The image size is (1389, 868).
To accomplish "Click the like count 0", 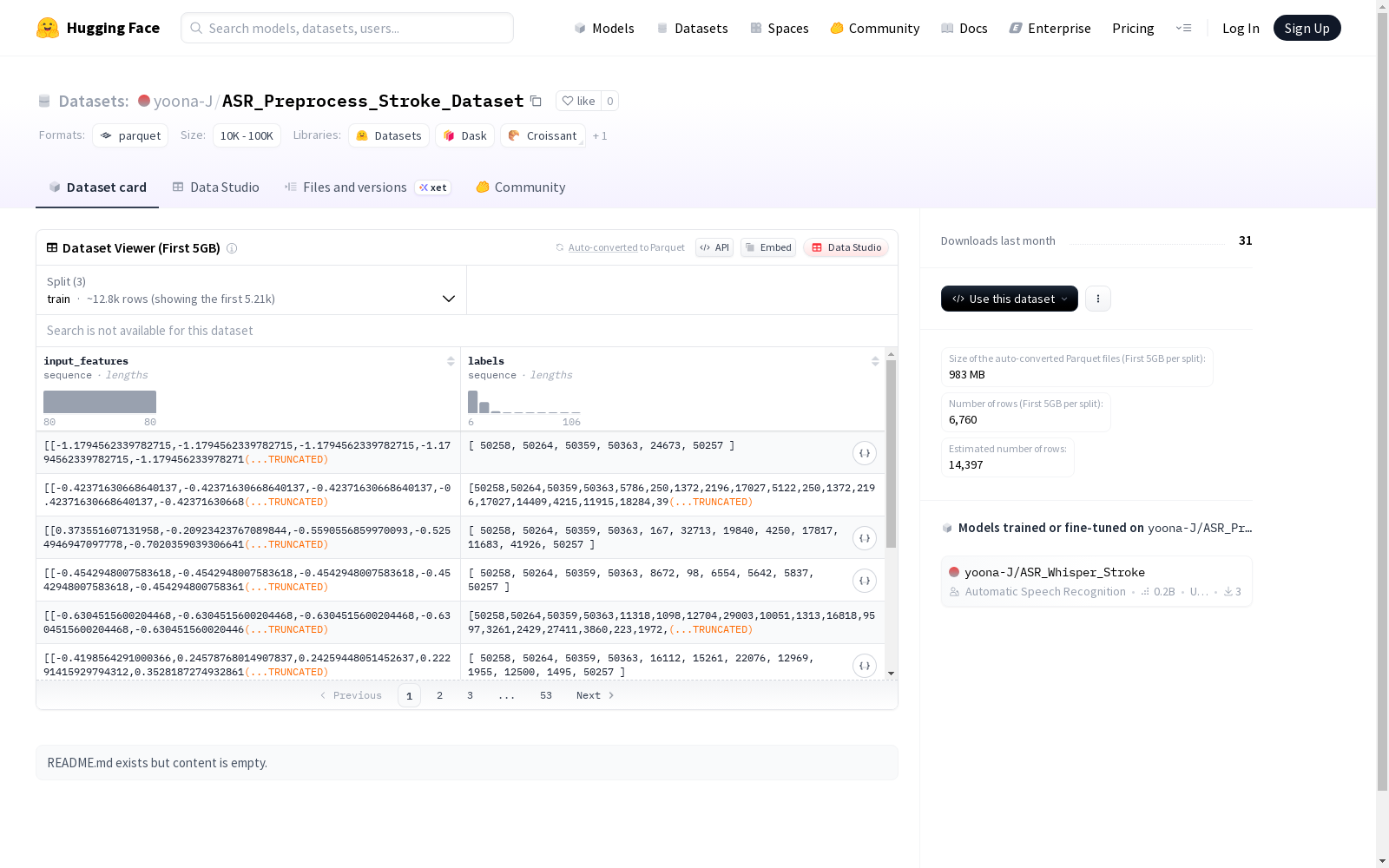I will tap(610, 101).
